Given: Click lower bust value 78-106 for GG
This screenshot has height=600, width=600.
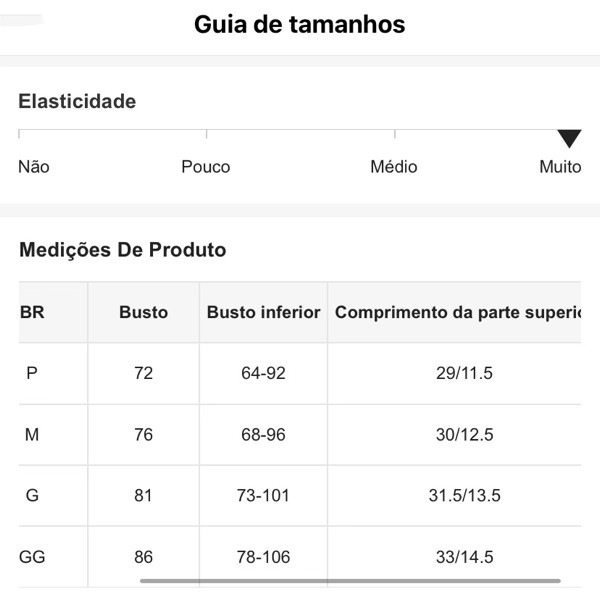Looking at the screenshot, I should pyautogui.click(x=263, y=557).
